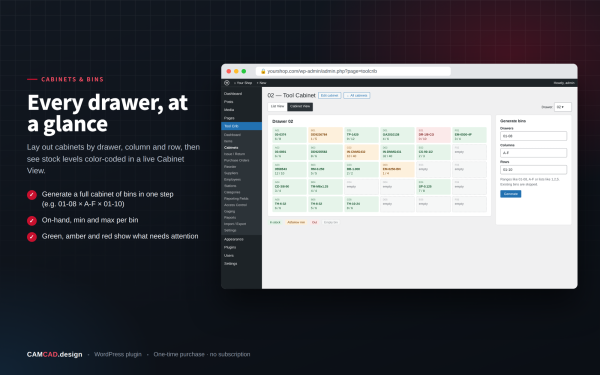
Task: Click the CAMCAD.design footer logo text
Action: [x=54, y=354]
